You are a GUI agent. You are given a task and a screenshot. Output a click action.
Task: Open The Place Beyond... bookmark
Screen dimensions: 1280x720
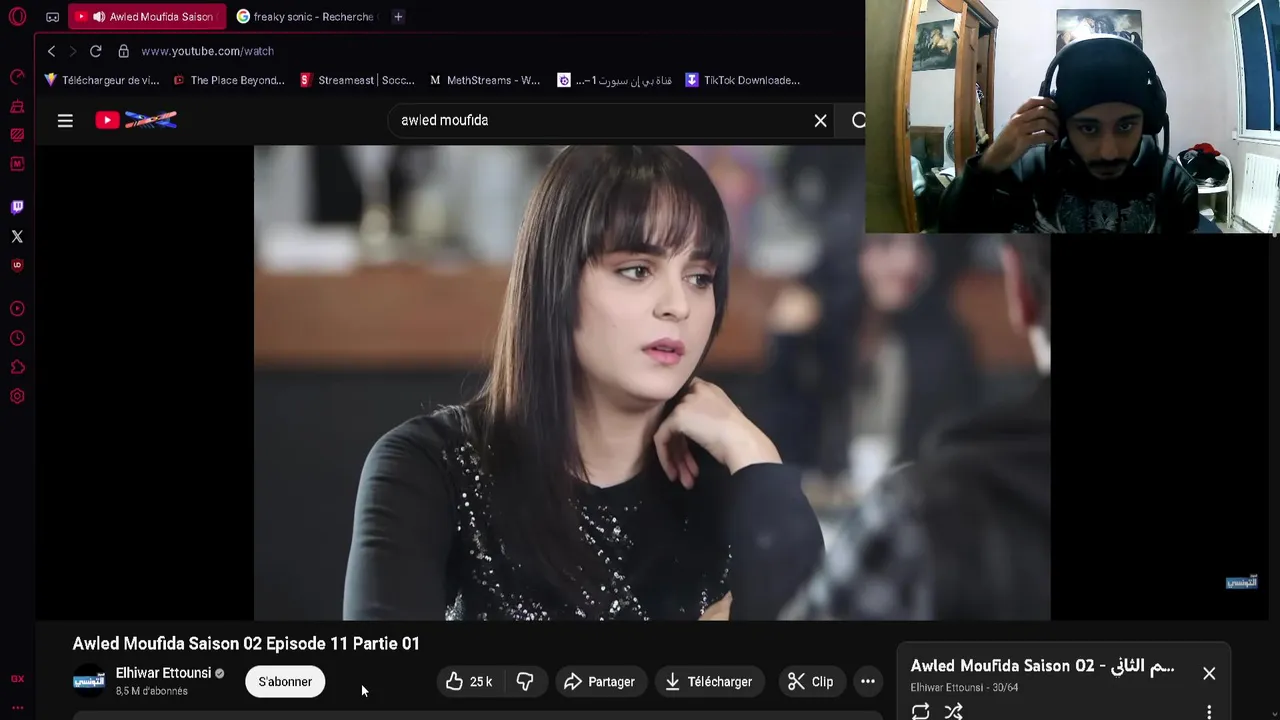229,80
